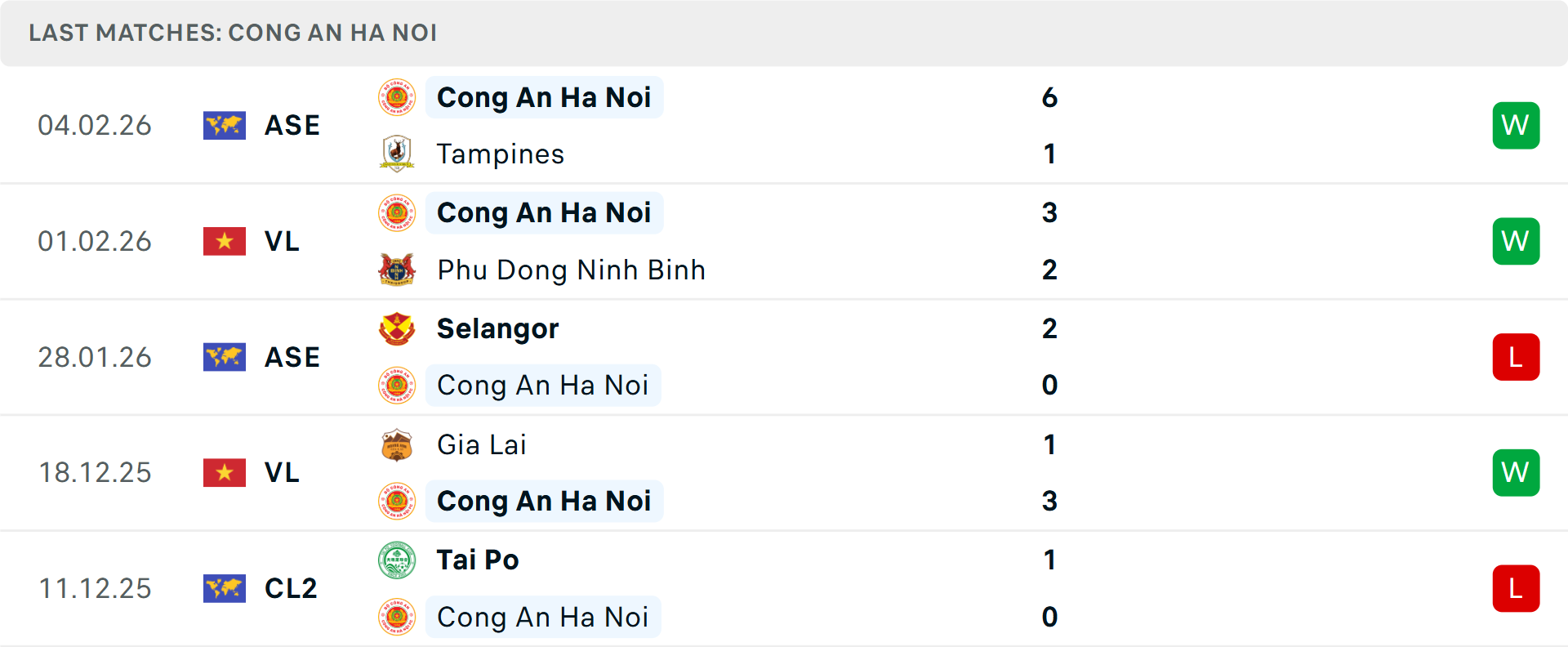This screenshot has width=1568, height=647.
Task: Select the VL competition label on 18.12.25
Action: 282,472
